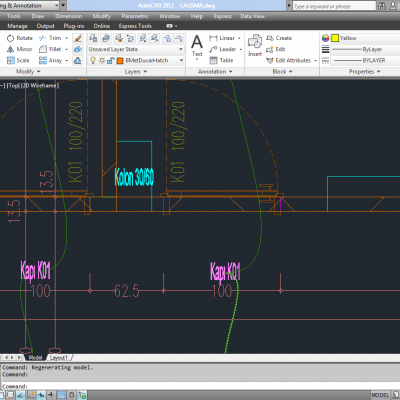Click the third Layers panel tool icon
Image resolution: width=400 pixels, height=400 pixels.
(x=119, y=38)
